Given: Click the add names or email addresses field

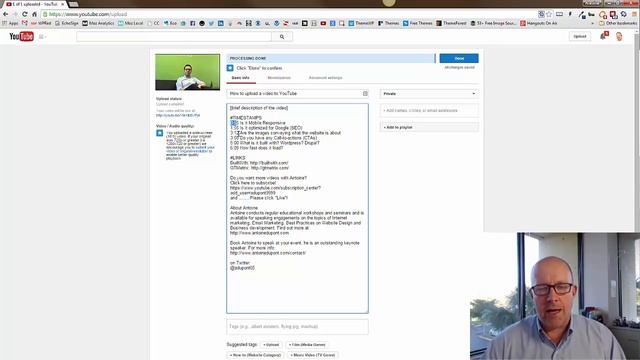Looking at the screenshot, I should 429,110.
